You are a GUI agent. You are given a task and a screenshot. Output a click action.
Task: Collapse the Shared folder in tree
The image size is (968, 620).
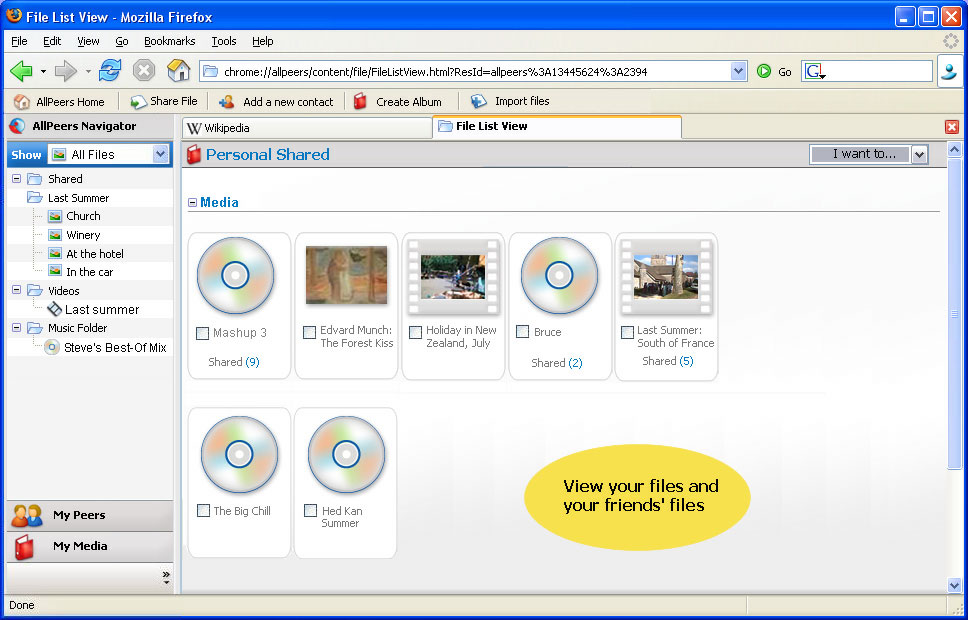17,179
